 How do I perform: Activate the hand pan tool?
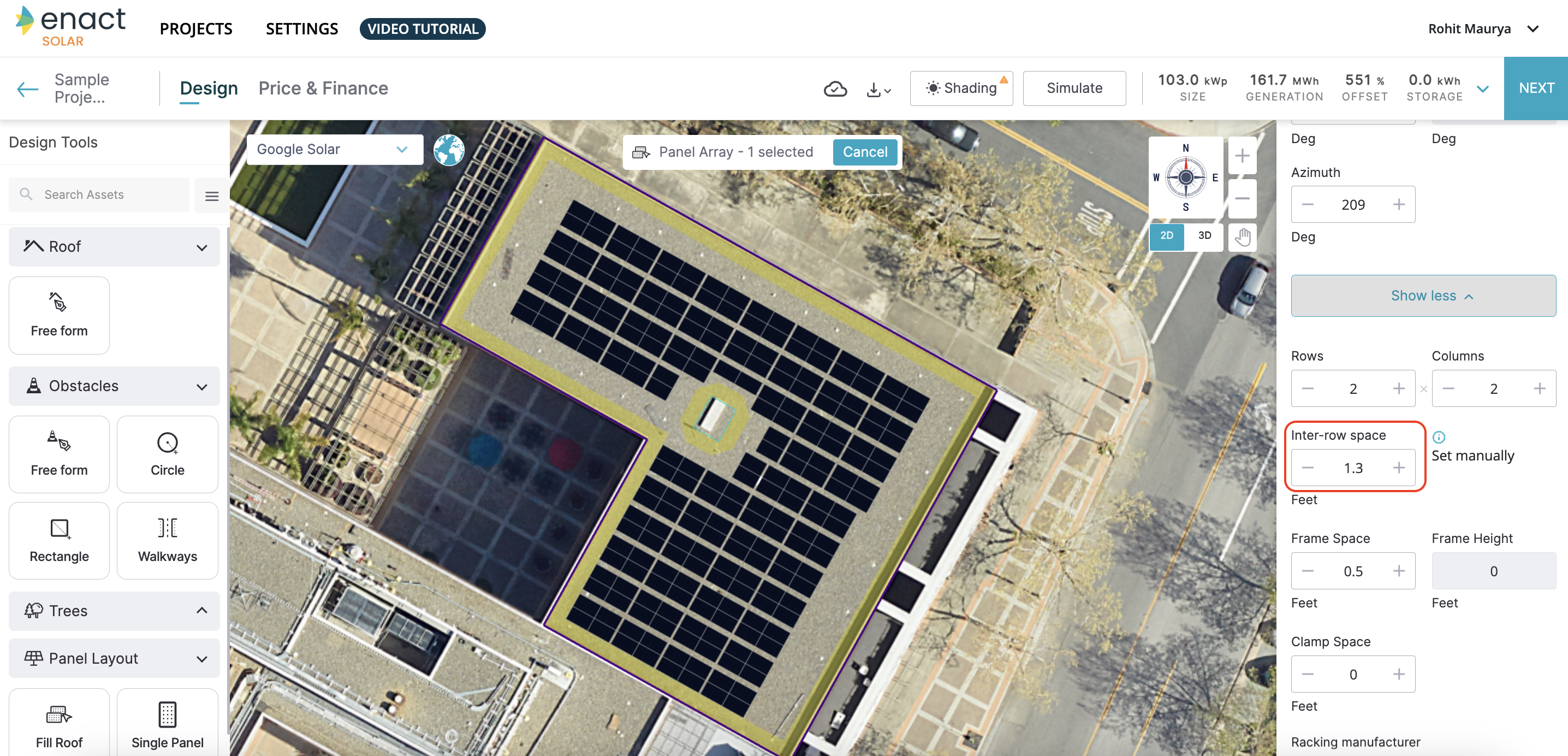point(1242,237)
